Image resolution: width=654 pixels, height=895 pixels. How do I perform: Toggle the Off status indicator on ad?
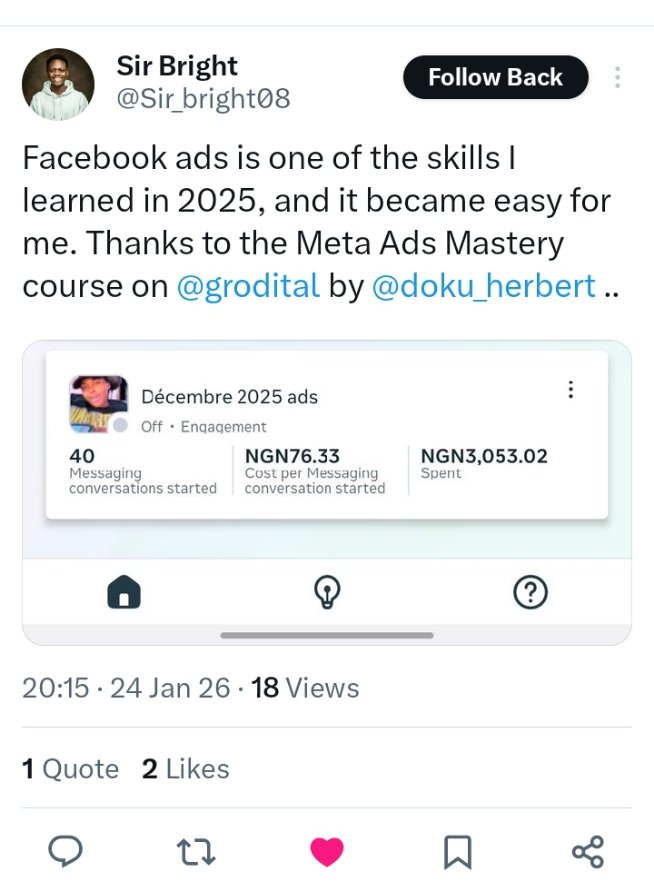click(x=121, y=426)
